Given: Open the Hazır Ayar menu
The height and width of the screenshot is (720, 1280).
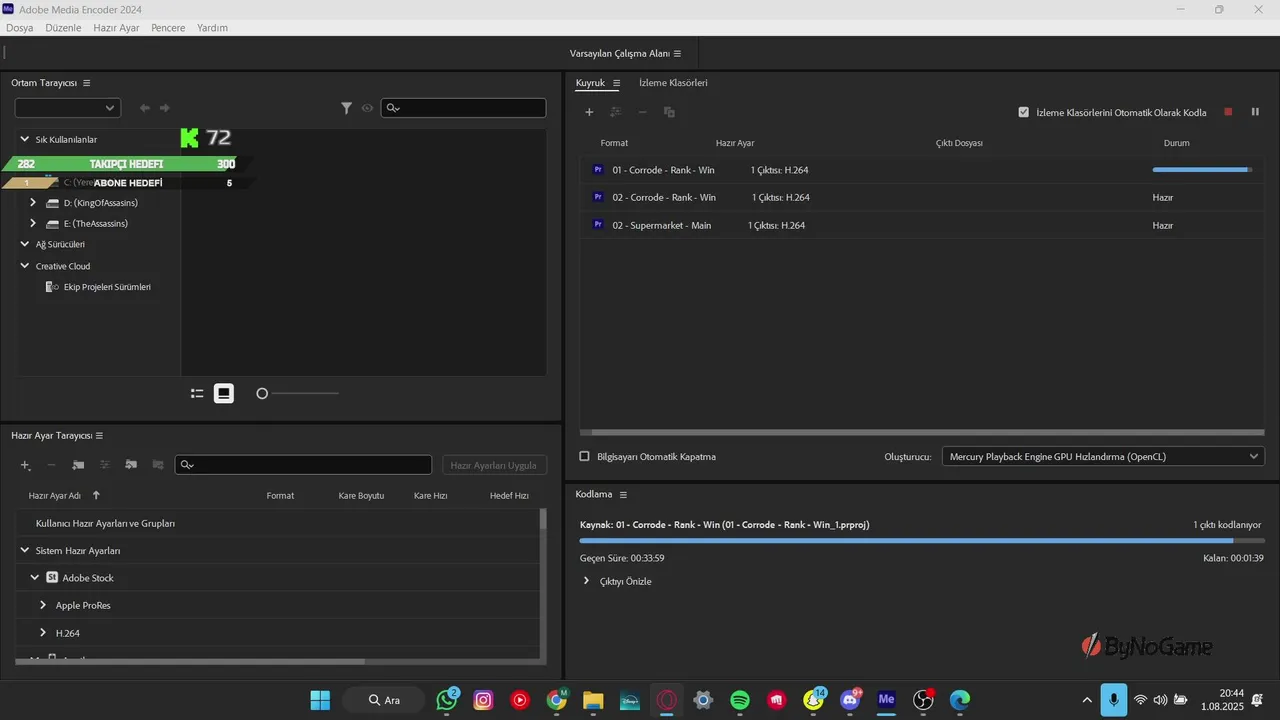Looking at the screenshot, I should tap(116, 28).
